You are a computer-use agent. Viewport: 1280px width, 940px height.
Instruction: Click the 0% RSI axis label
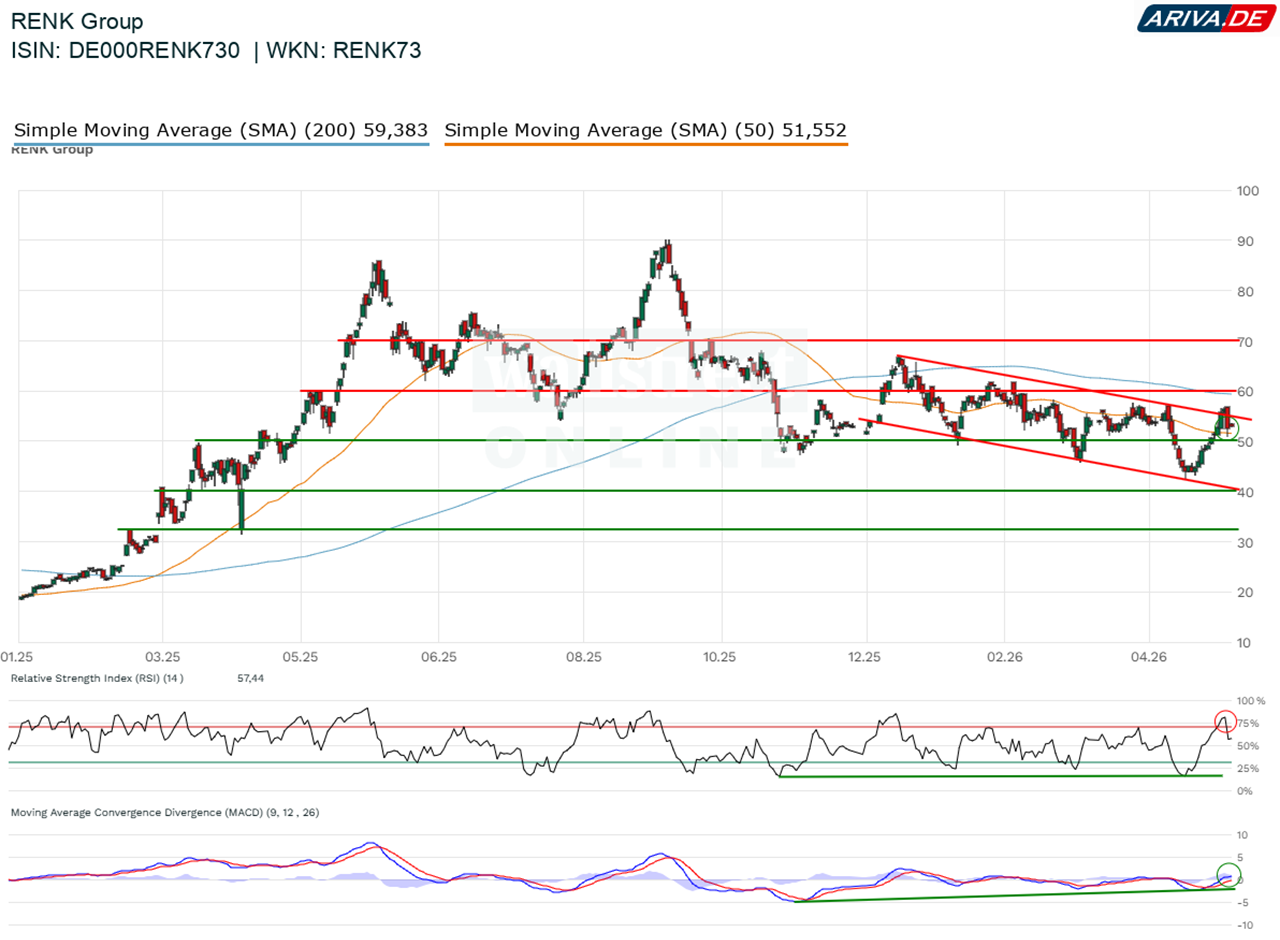tap(1245, 792)
